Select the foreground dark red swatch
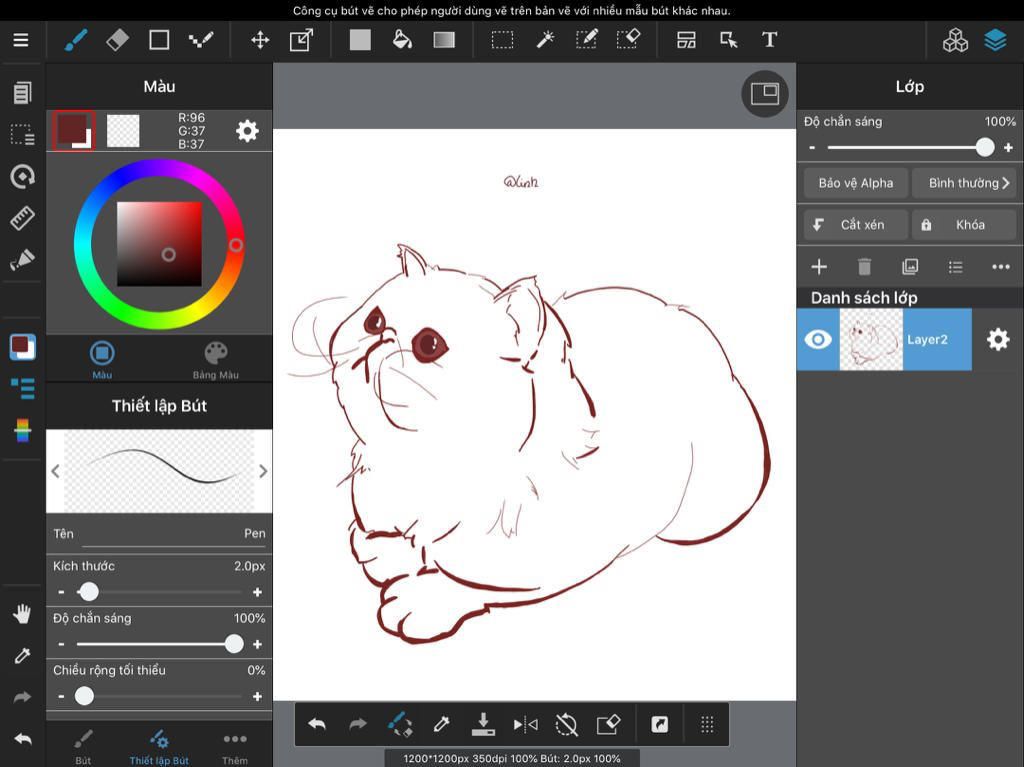 click(x=72, y=131)
